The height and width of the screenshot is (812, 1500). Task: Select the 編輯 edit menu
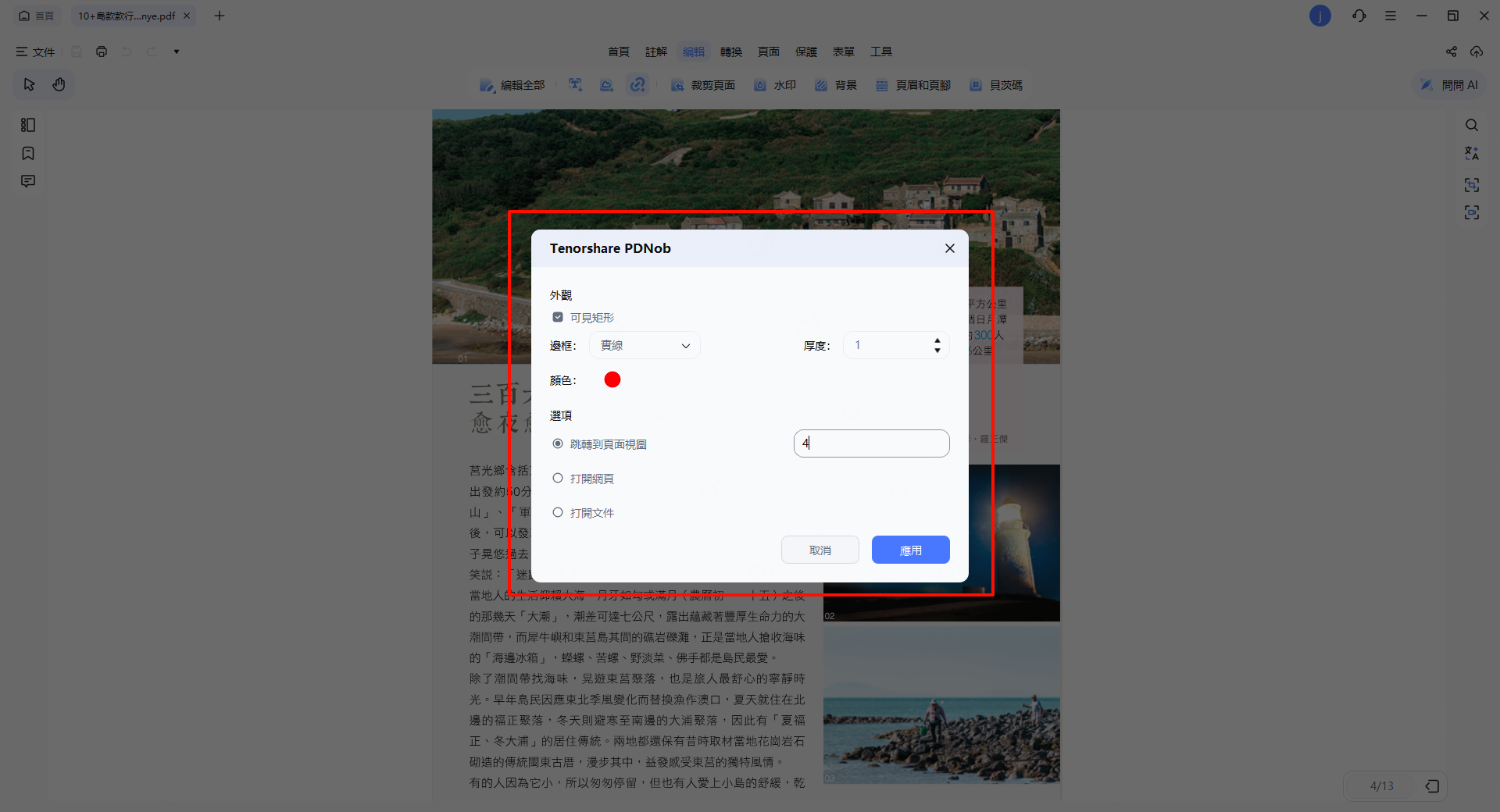point(694,52)
